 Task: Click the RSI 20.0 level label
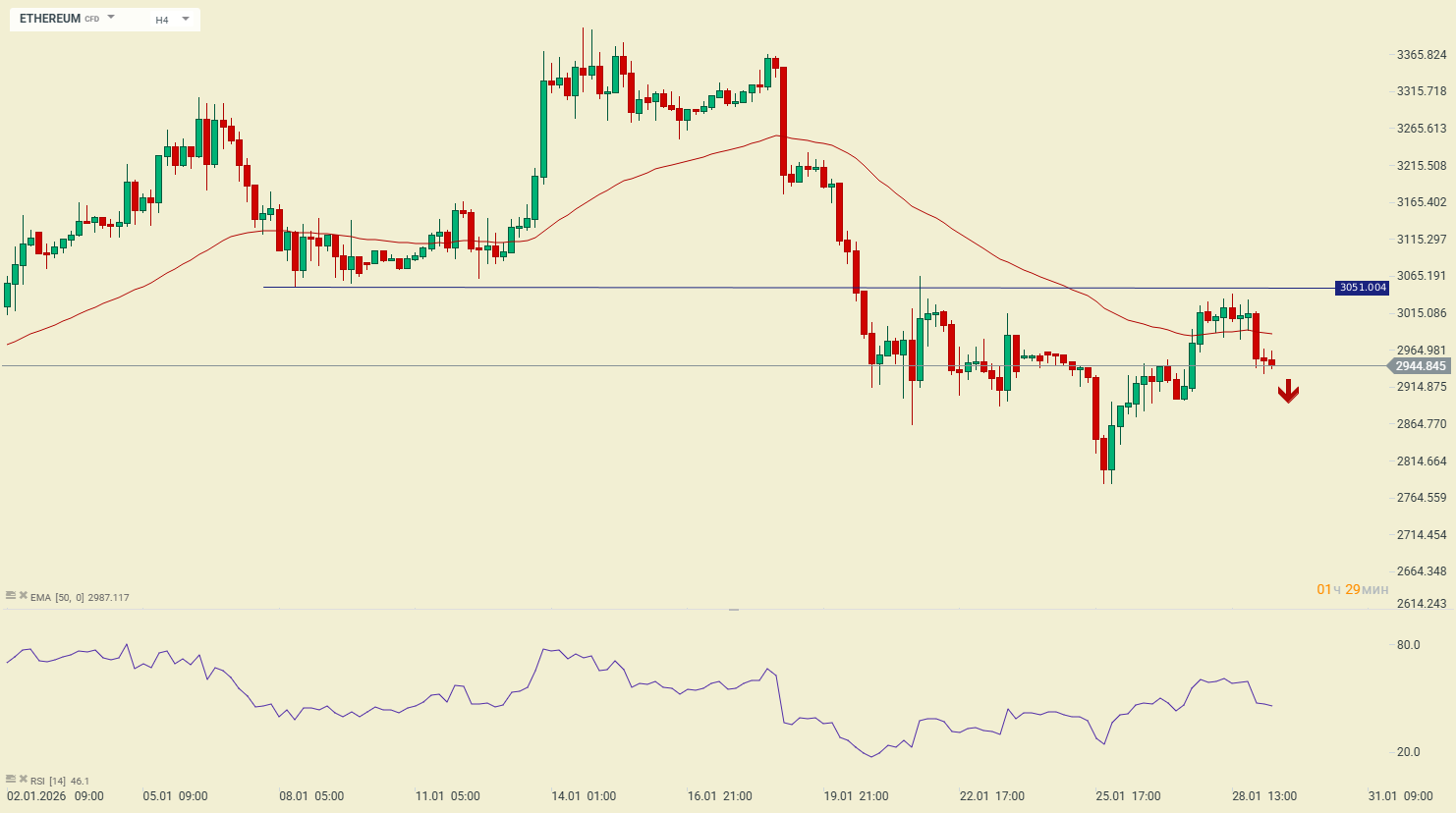[1408, 752]
